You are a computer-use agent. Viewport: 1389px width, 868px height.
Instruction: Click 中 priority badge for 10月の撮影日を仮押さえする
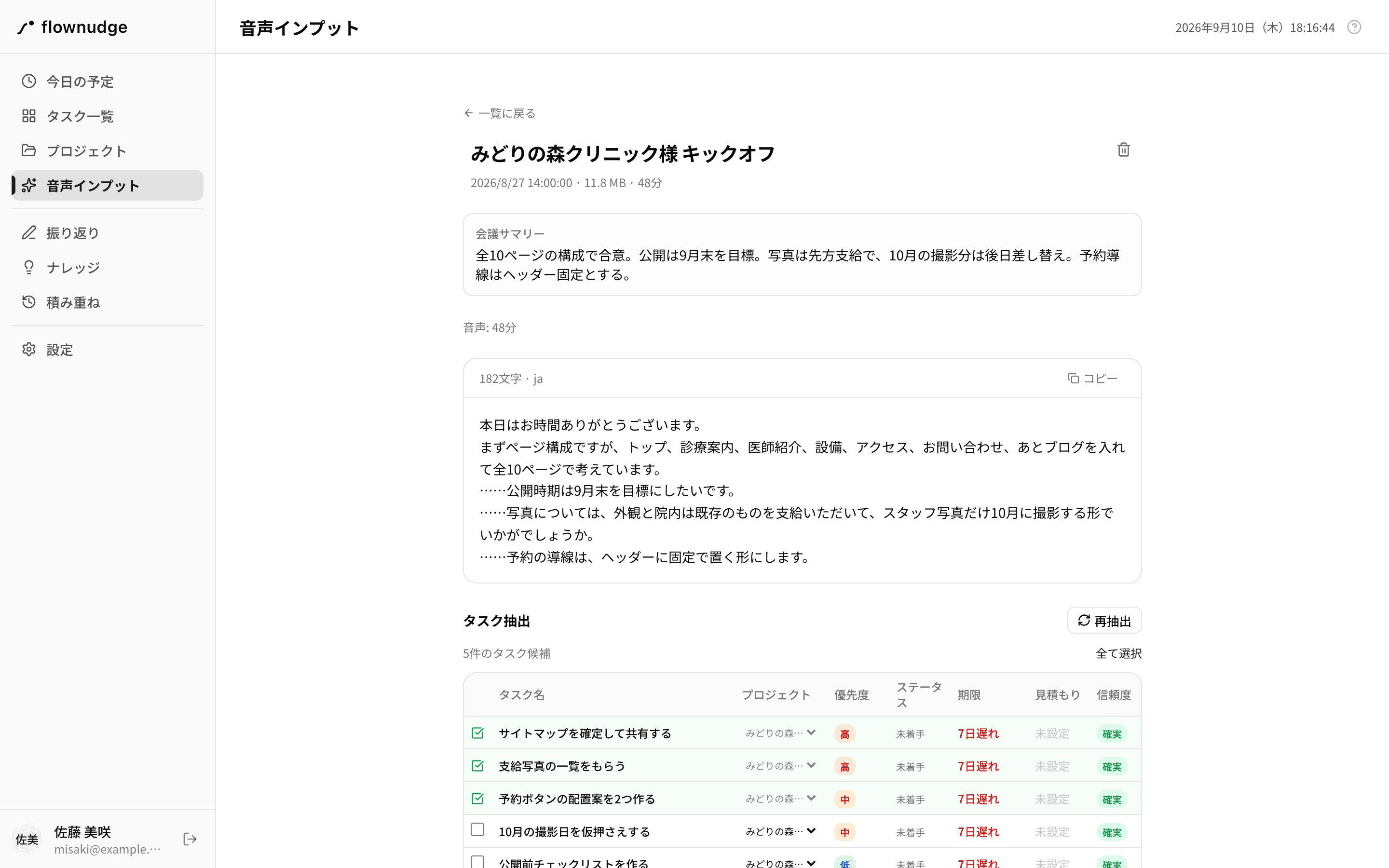point(844,832)
